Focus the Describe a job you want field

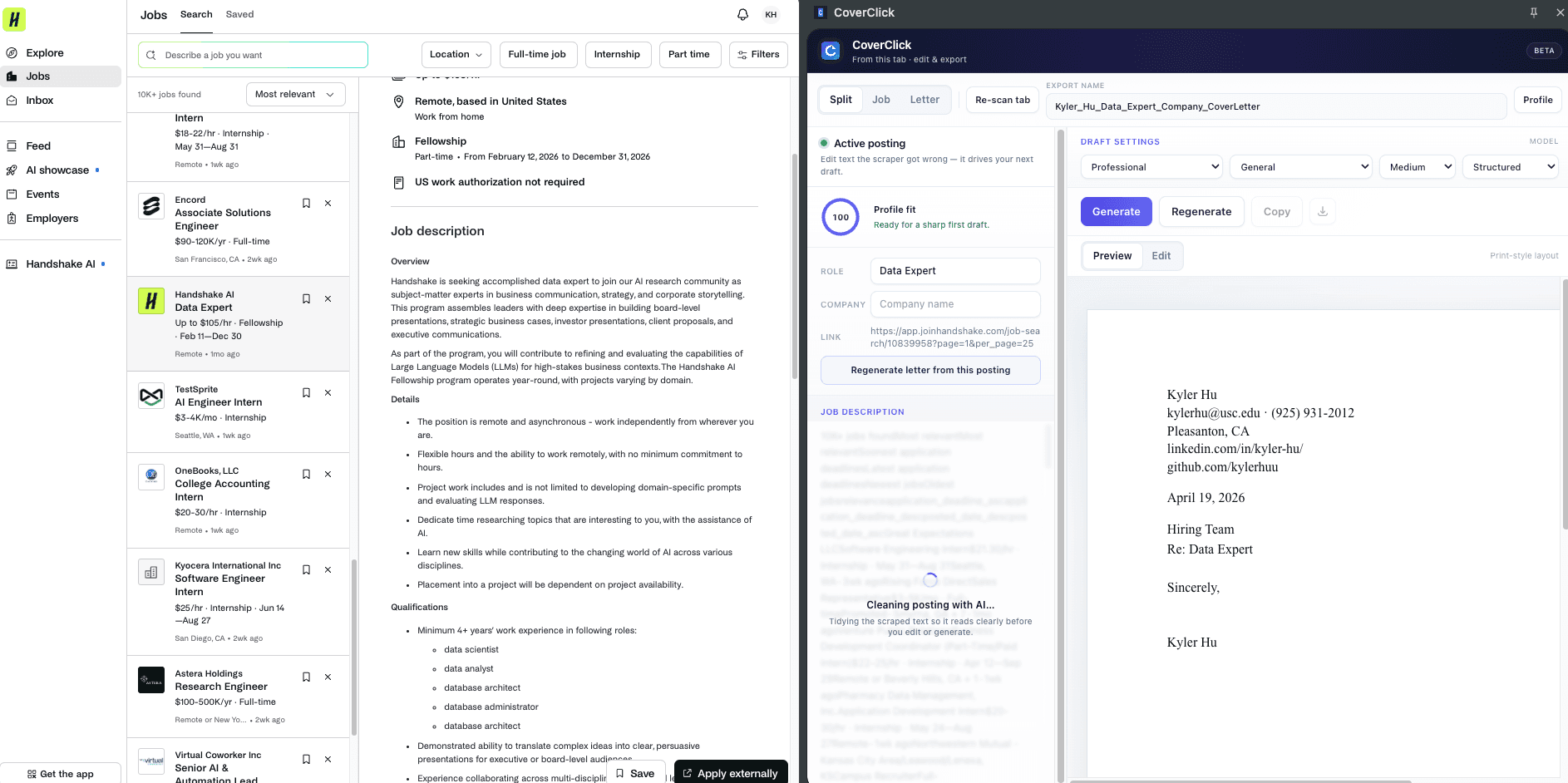click(x=253, y=55)
